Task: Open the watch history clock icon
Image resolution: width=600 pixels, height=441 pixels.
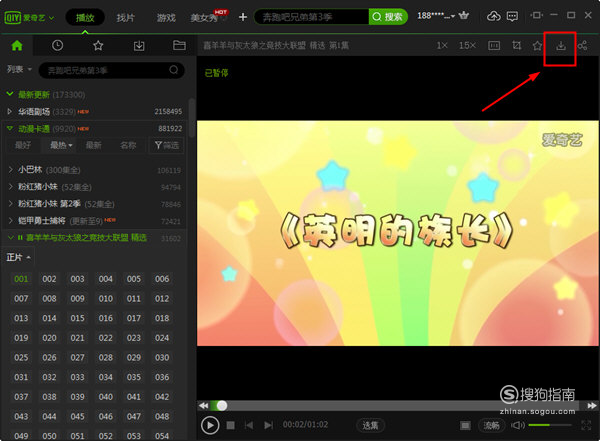Action: [x=57, y=46]
